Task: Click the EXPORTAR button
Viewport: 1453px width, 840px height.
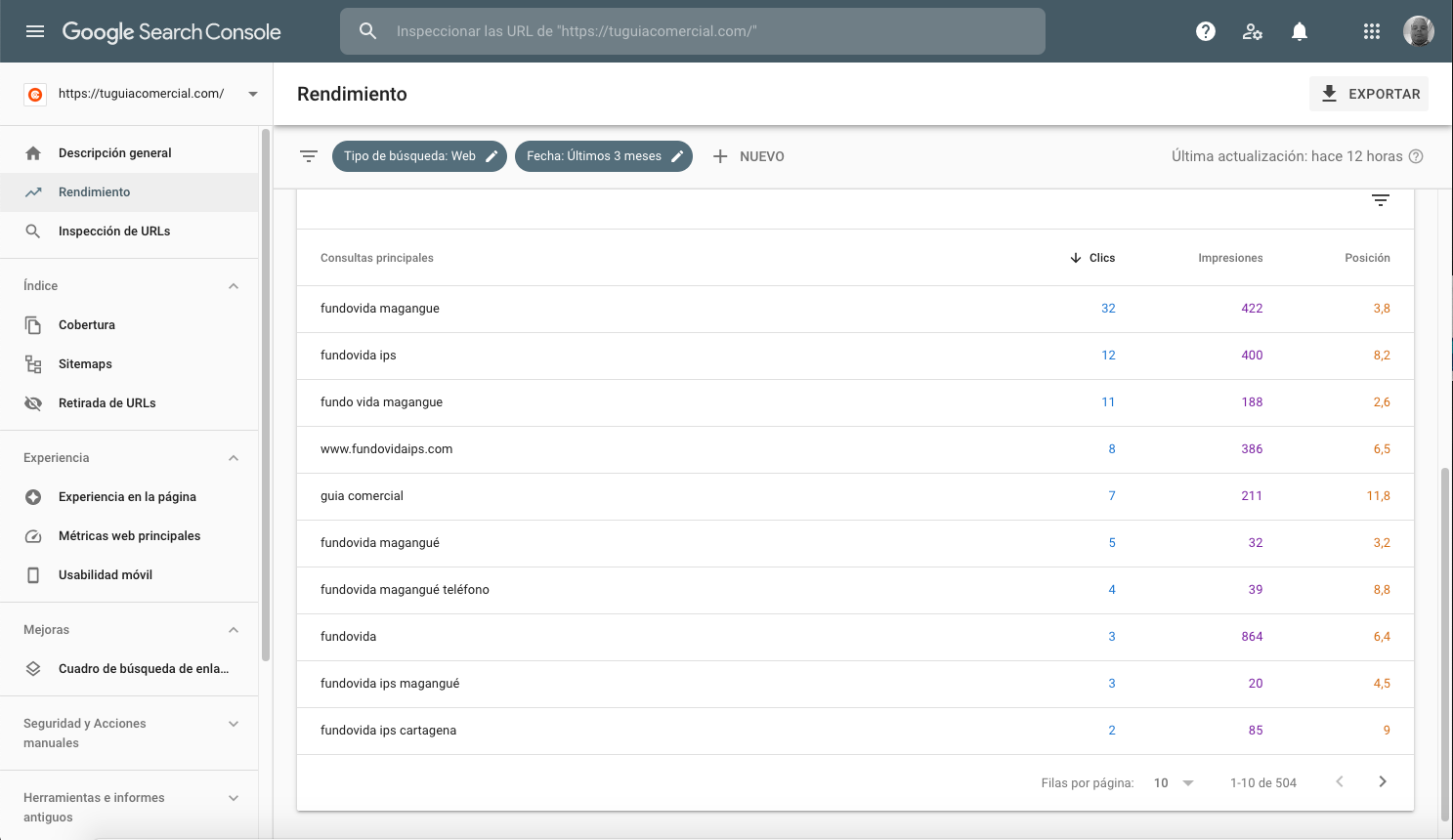Action: [x=1369, y=94]
